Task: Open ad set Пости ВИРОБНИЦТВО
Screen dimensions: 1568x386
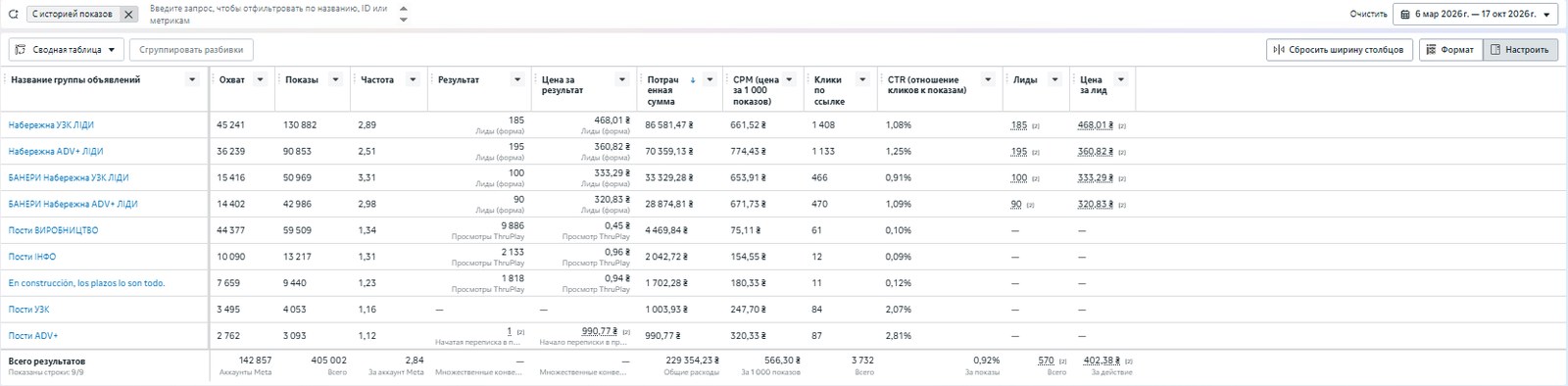Action: pyautogui.click(x=54, y=231)
